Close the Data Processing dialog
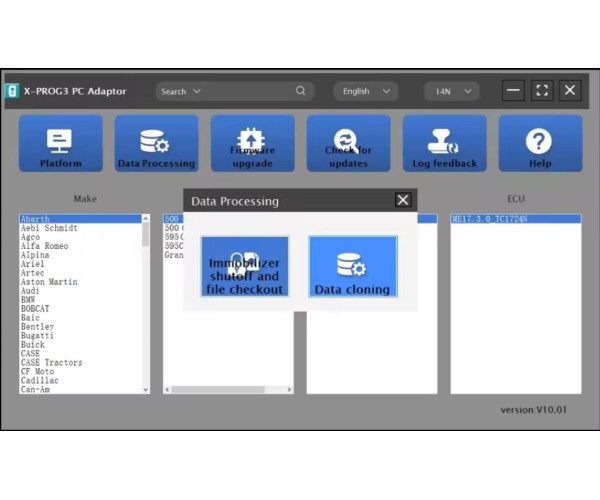The width and height of the screenshot is (600, 500). [x=403, y=200]
